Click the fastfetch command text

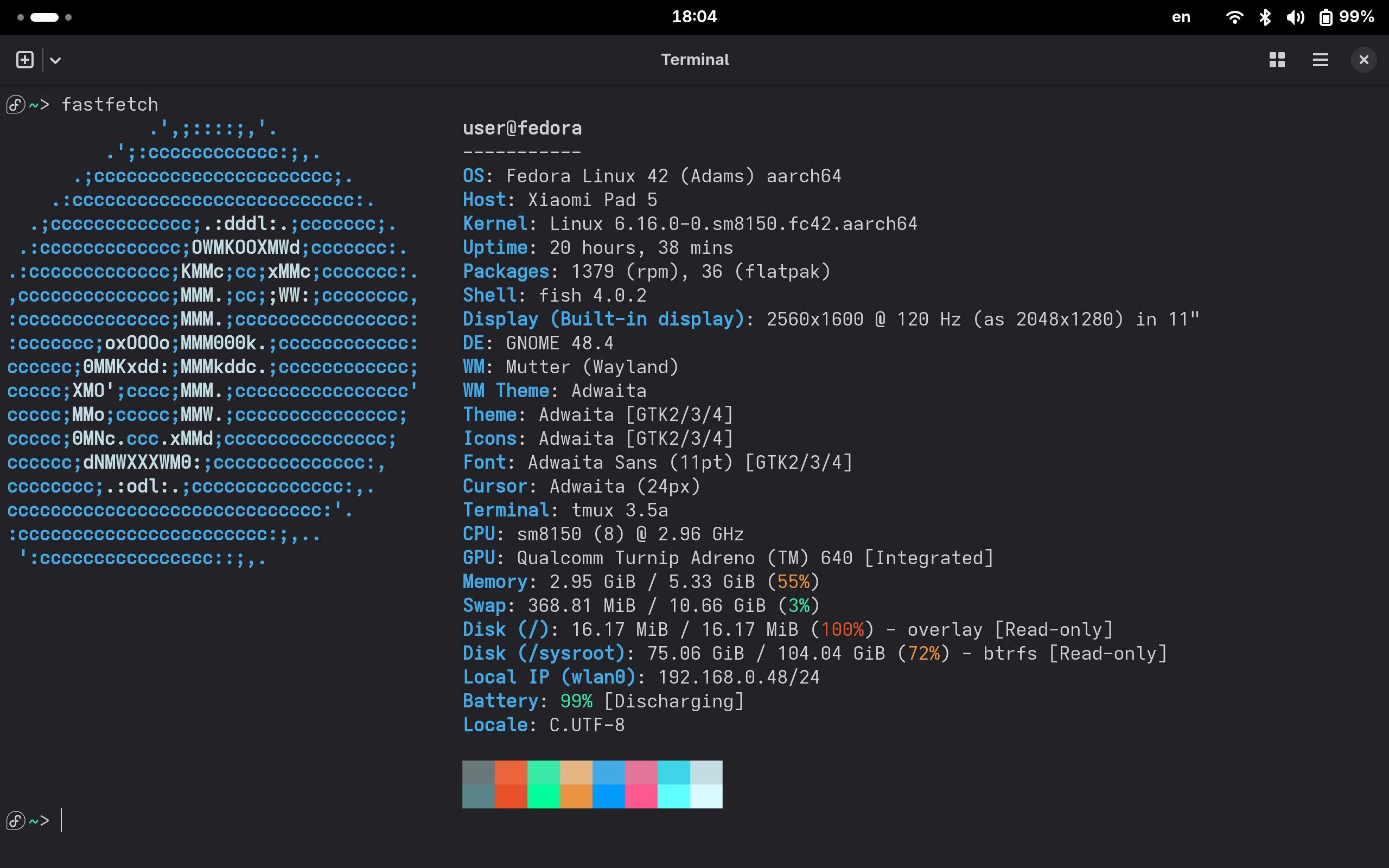pyautogui.click(x=110, y=105)
